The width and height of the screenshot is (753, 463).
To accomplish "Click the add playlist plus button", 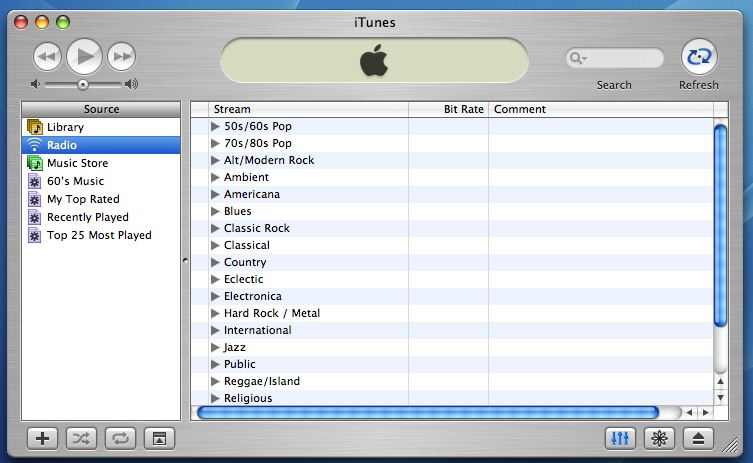I will 42,439.
